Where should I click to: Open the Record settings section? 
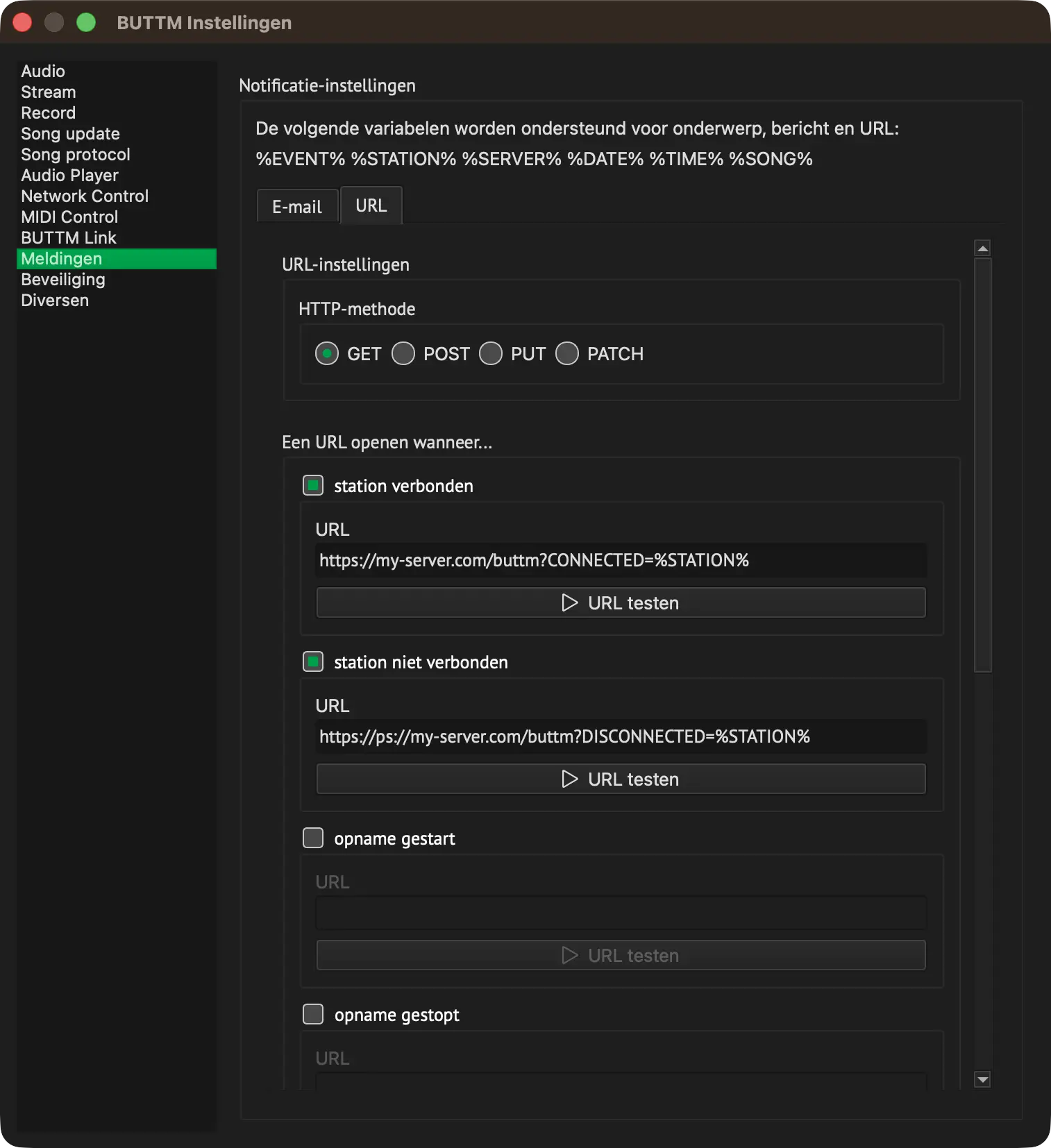(x=117, y=112)
